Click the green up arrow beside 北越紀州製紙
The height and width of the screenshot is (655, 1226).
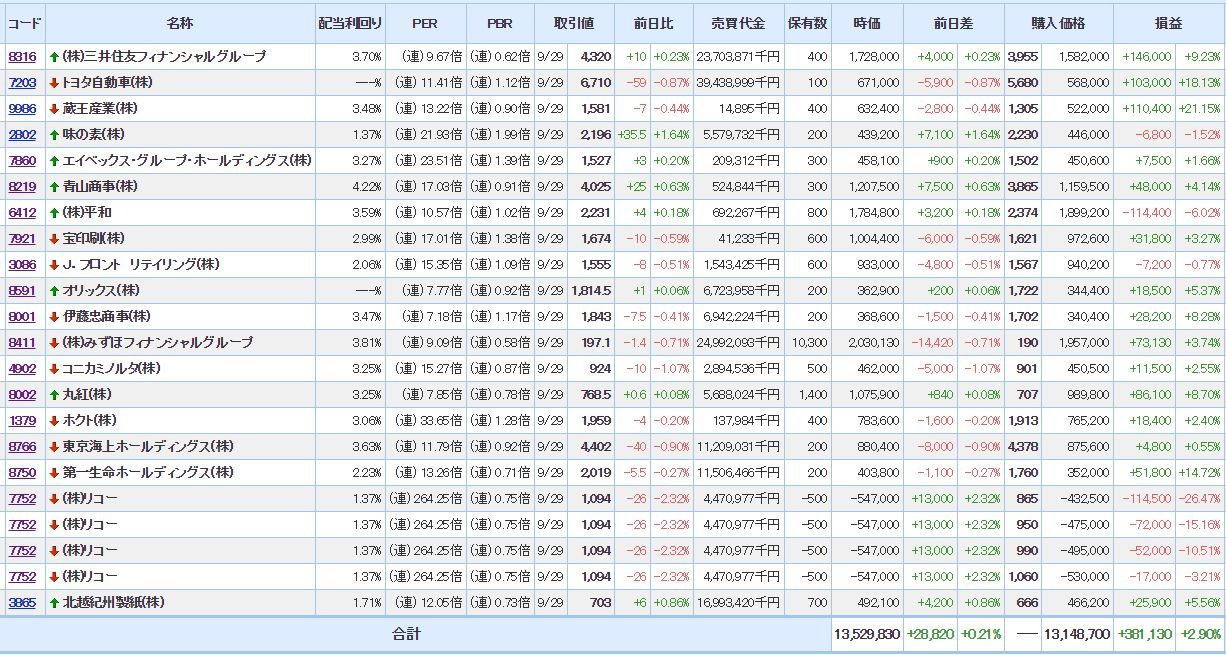click(x=54, y=603)
